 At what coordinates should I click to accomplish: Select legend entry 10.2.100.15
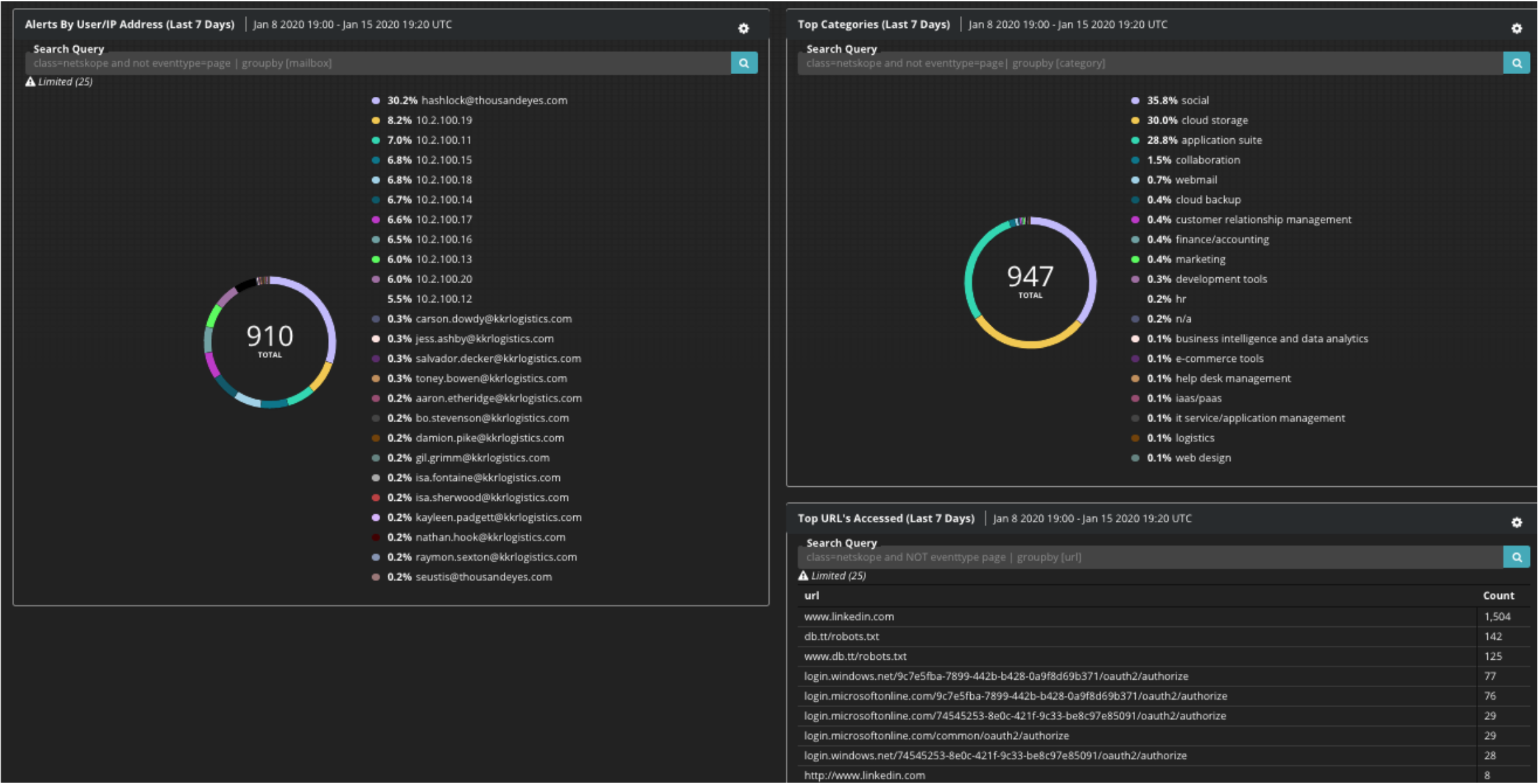click(x=422, y=160)
